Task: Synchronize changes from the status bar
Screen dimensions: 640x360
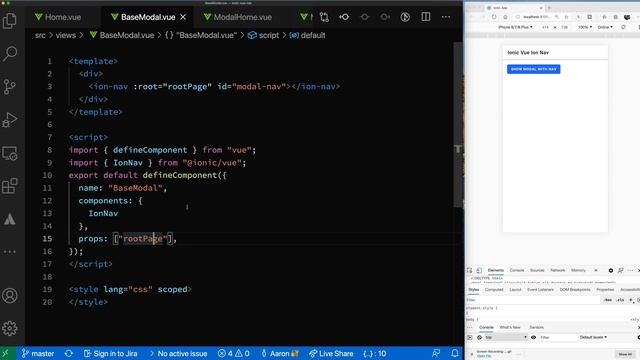Action: [69, 353]
